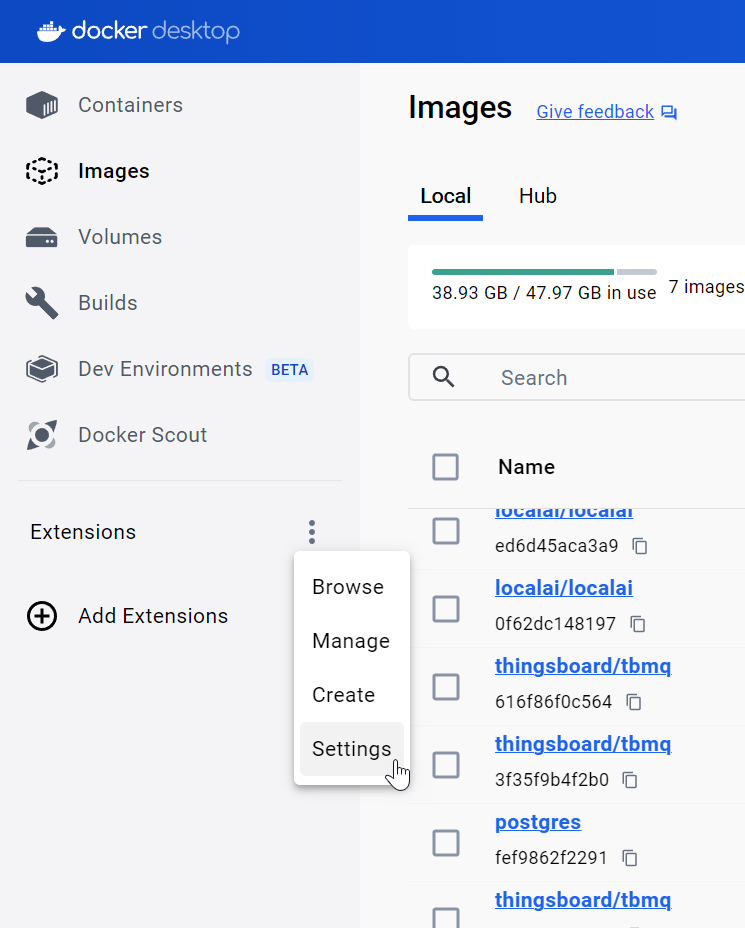Viewport: 745px width, 928px height.
Task: Open Docker Scout icon in sidebar
Action: 42,435
